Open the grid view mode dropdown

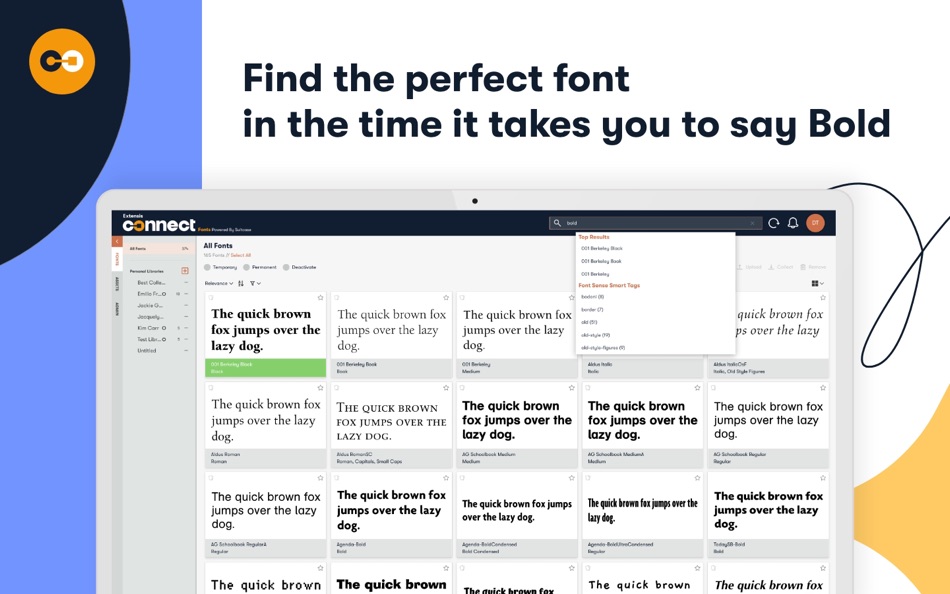click(817, 283)
